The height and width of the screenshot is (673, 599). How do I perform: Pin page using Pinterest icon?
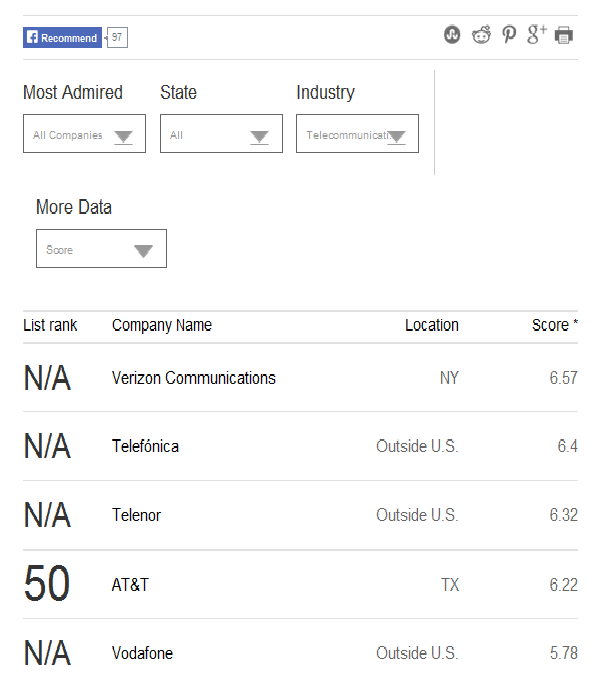tap(509, 35)
